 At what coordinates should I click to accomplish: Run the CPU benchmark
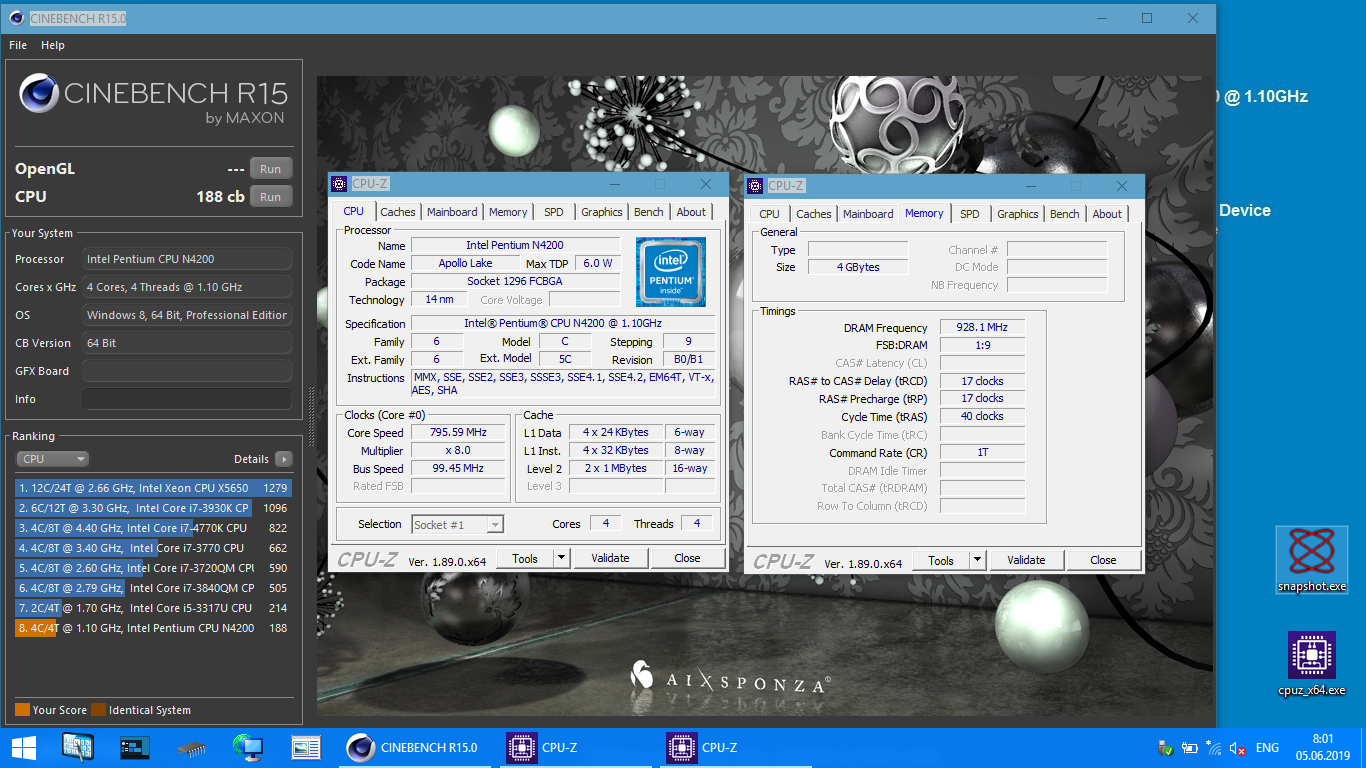coord(271,197)
